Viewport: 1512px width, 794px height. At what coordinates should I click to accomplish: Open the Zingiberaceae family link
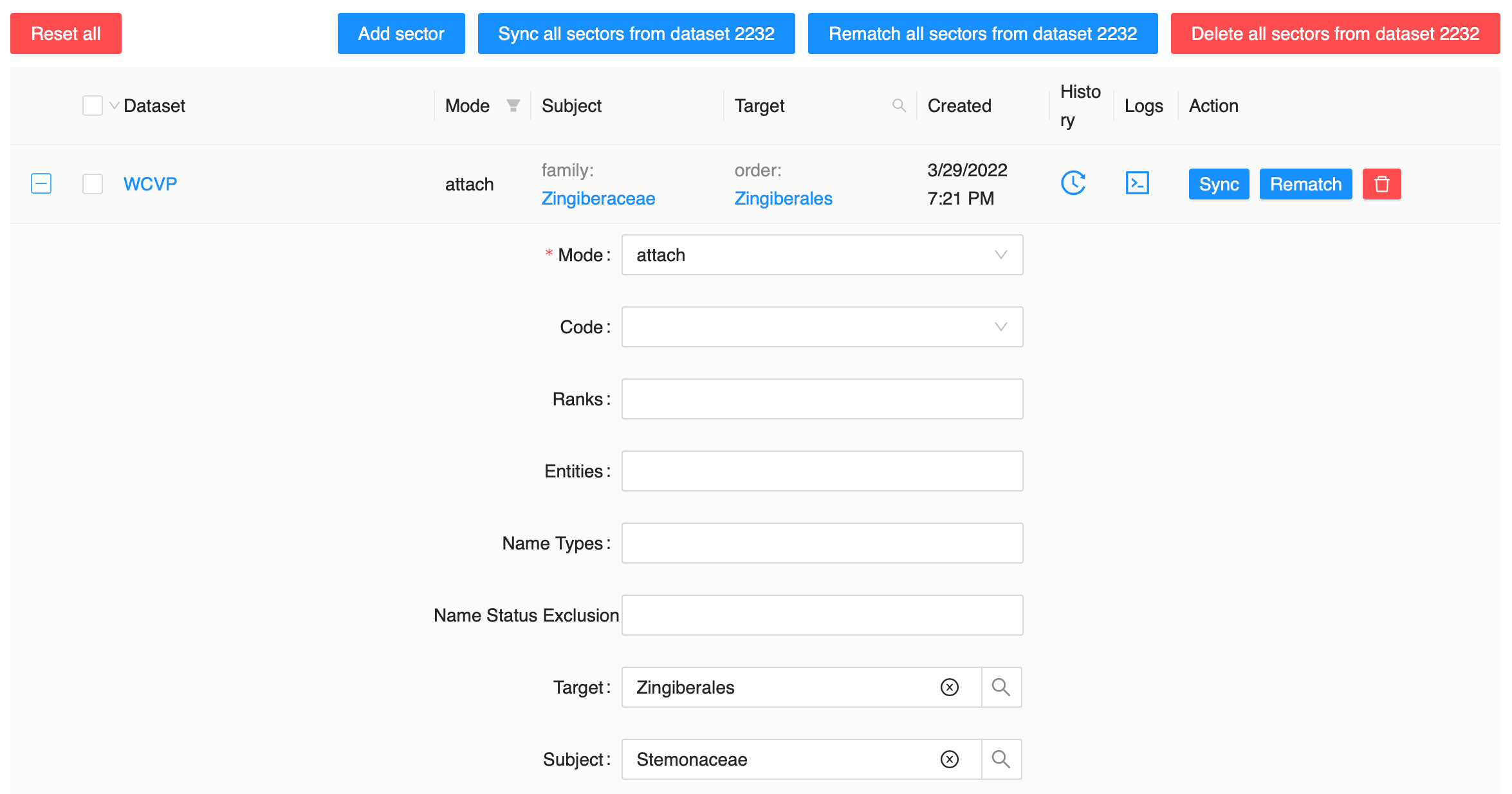(x=598, y=198)
